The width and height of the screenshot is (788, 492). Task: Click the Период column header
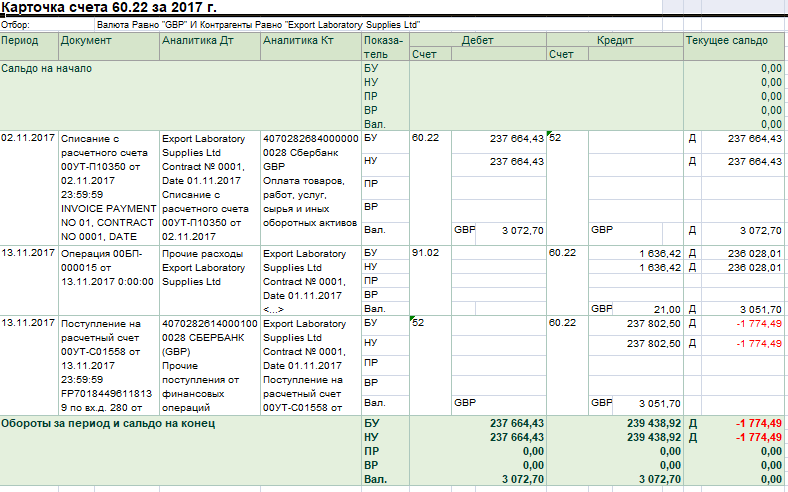tap(20, 41)
